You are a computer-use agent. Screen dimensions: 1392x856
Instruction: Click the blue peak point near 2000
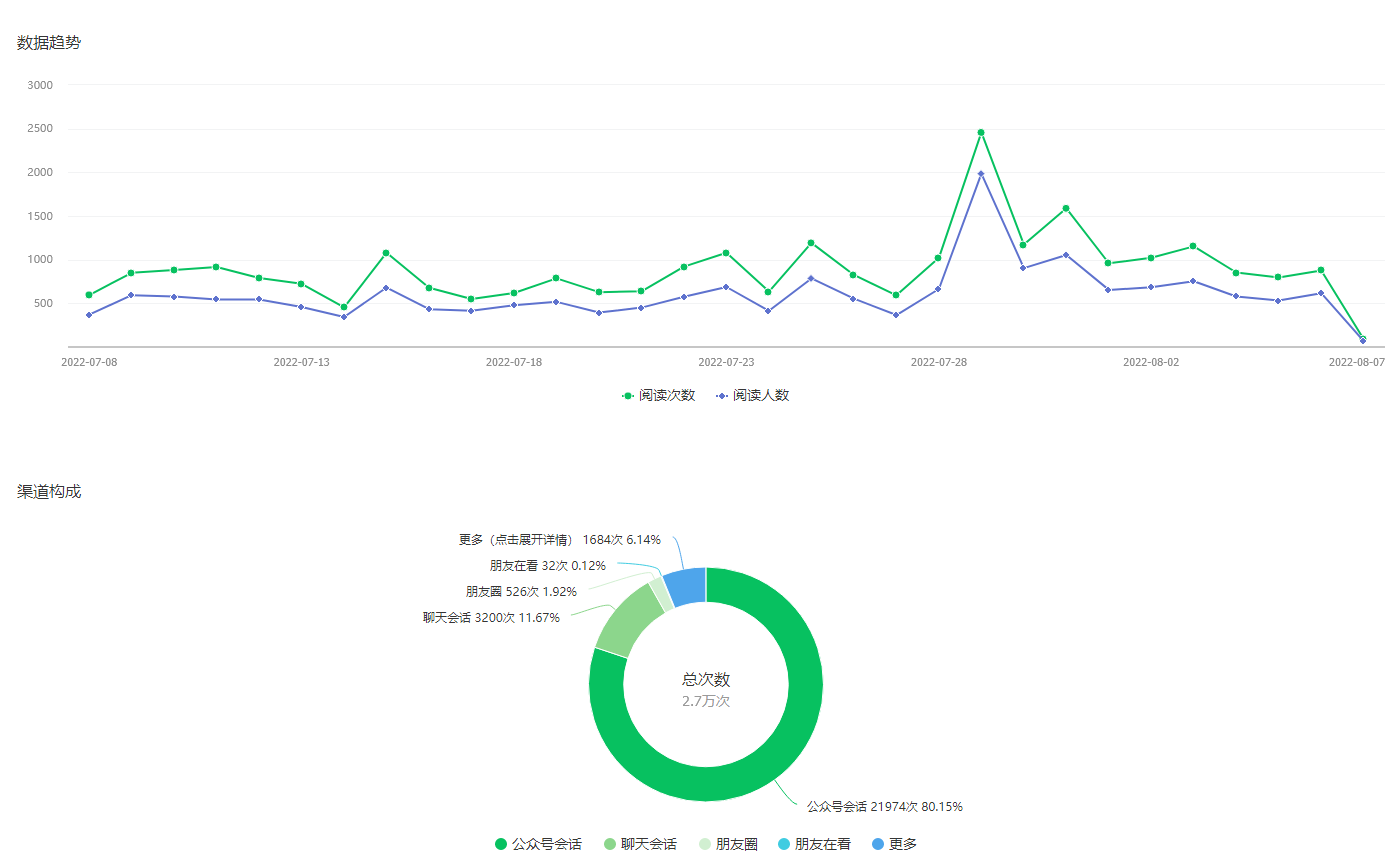click(981, 174)
